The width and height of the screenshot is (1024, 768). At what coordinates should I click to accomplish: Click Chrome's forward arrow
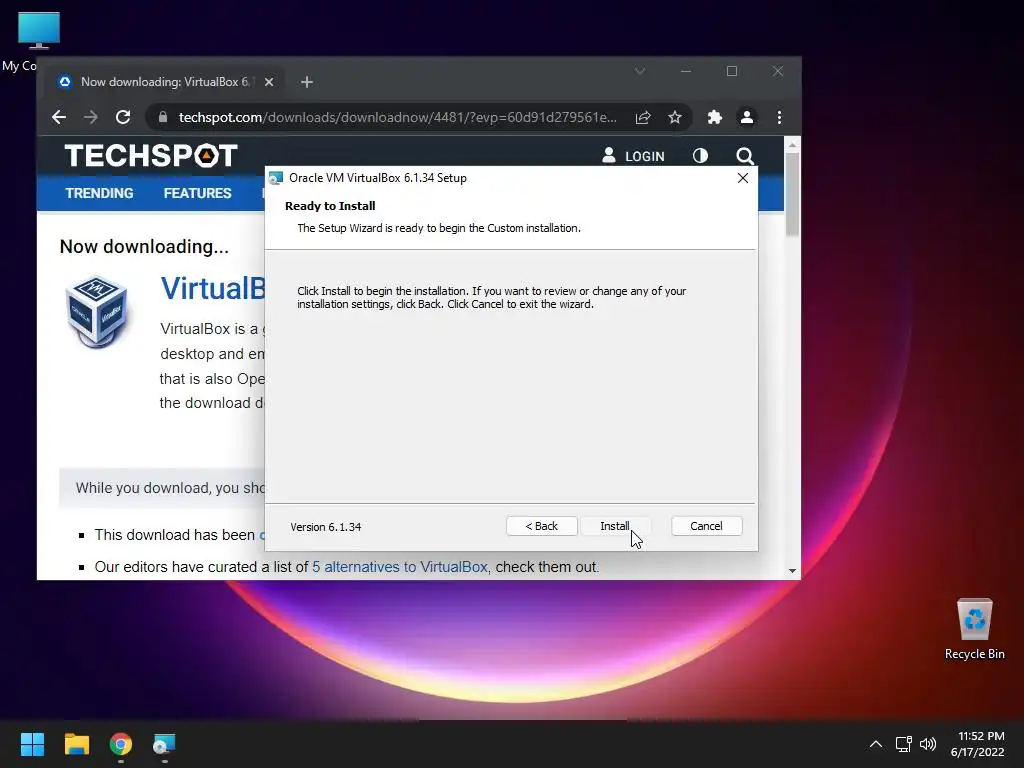(x=91, y=118)
